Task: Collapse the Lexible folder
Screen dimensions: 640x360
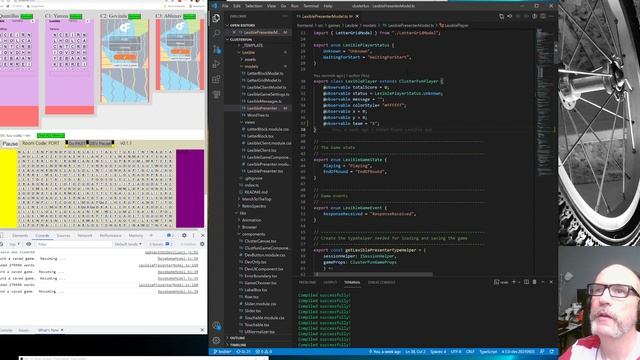Action: (x=248, y=52)
